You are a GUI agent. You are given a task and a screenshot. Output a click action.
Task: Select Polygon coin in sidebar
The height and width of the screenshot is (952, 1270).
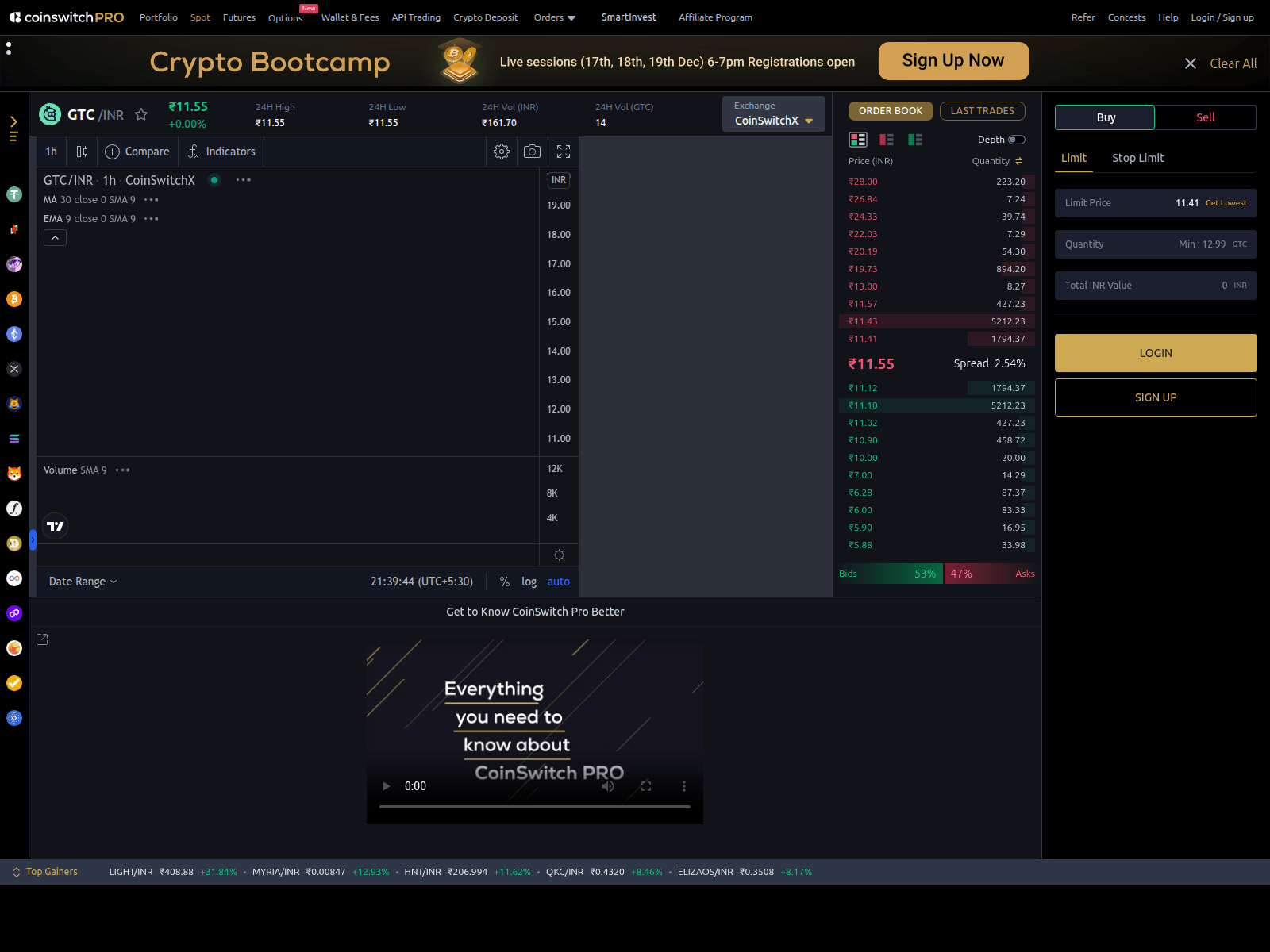[14, 613]
